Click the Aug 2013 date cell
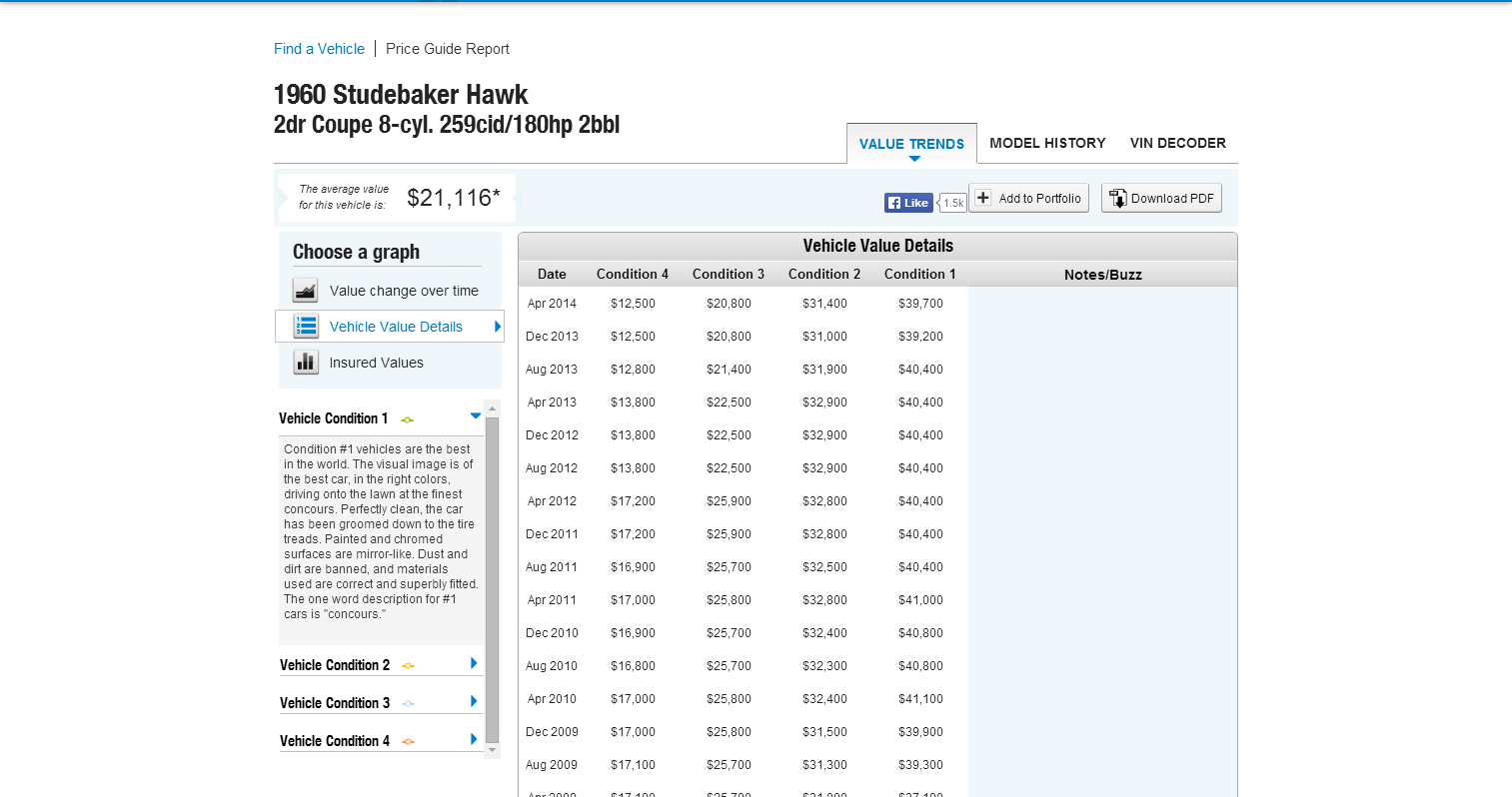 coord(552,370)
